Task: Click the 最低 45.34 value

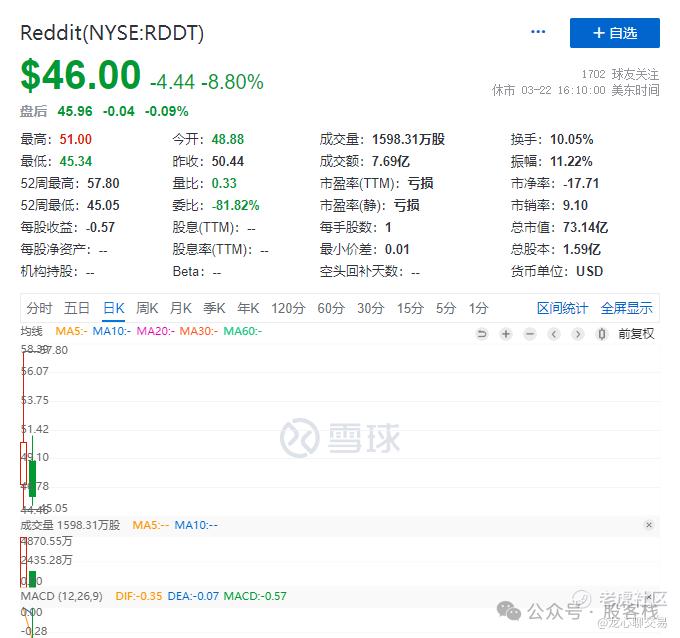Action: [75, 161]
